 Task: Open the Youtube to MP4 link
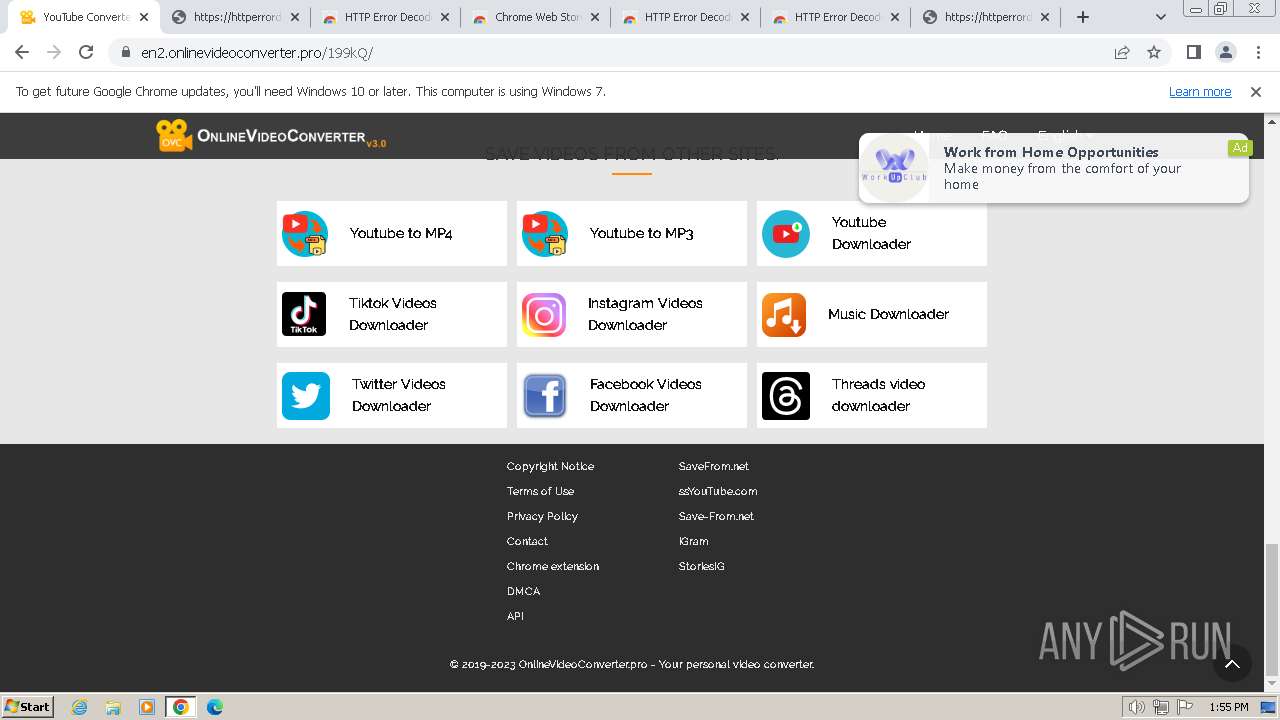coord(401,233)
